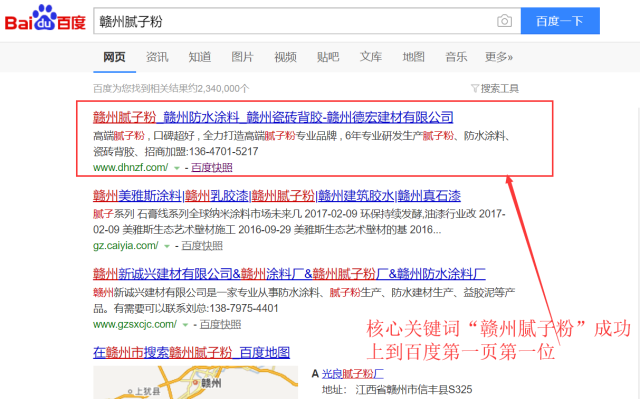The image size is (640, 399).
Task: Open 百度快照 for gz.caiyia.com
Action: [x=202, y=246]
